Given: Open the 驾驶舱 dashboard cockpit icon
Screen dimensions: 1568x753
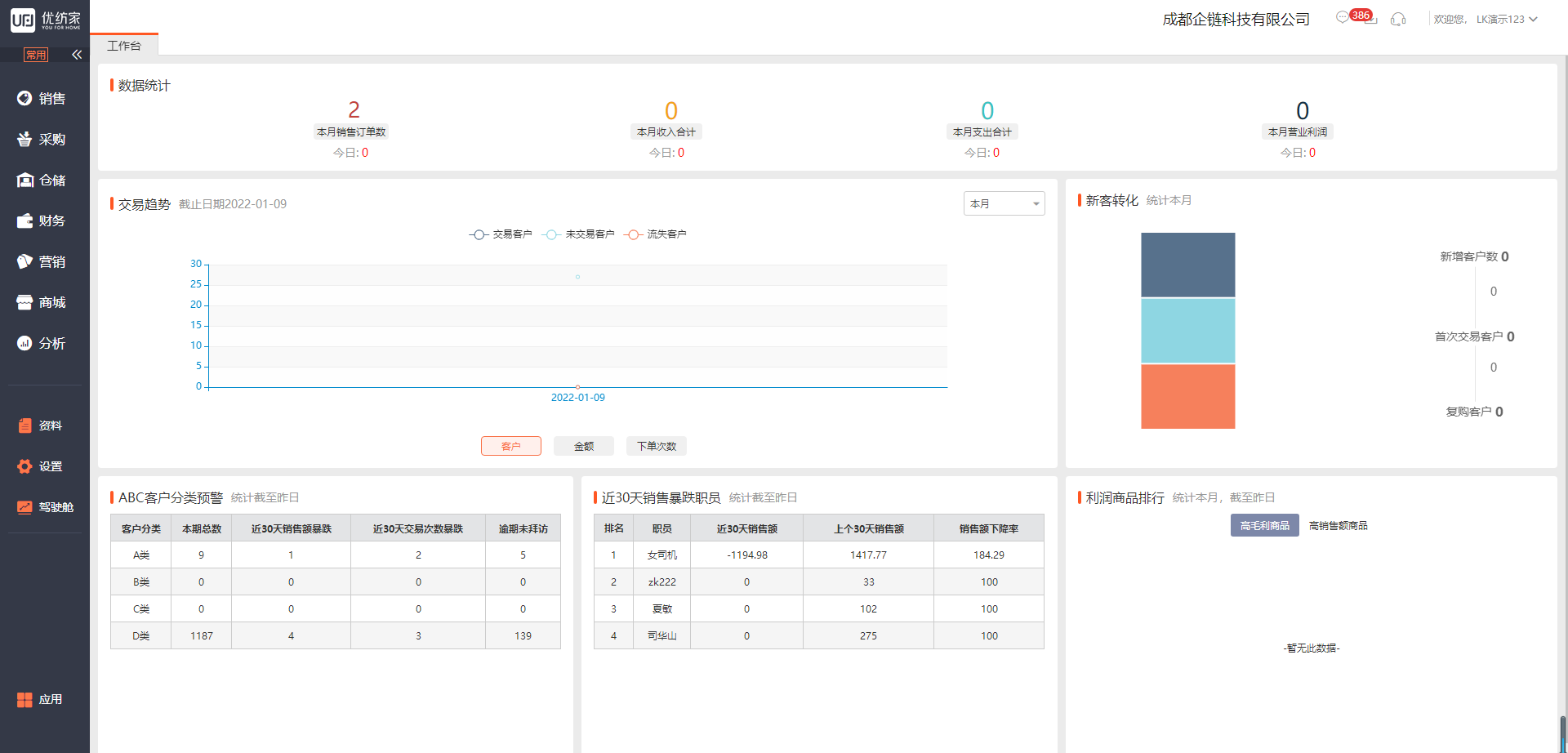Looking at the screenshot, I should click(25, 507).
